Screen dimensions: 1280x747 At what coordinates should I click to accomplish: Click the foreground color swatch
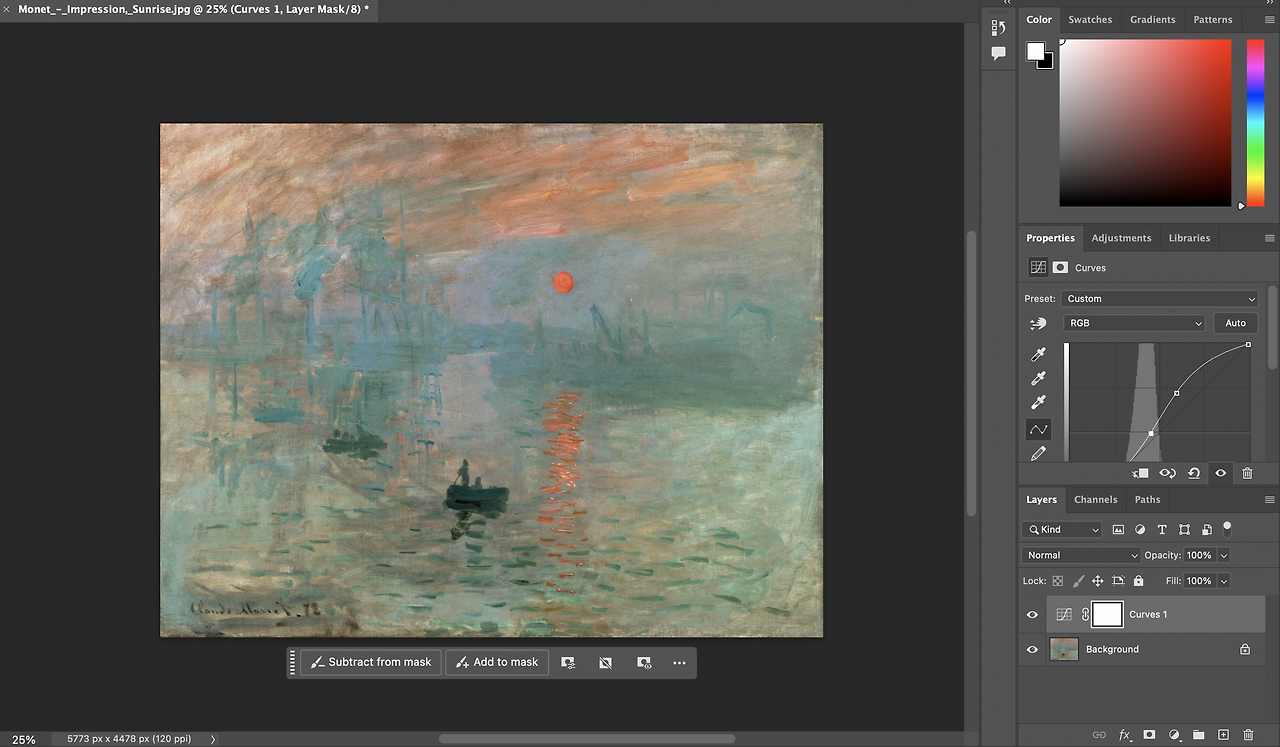[1035, 51]
